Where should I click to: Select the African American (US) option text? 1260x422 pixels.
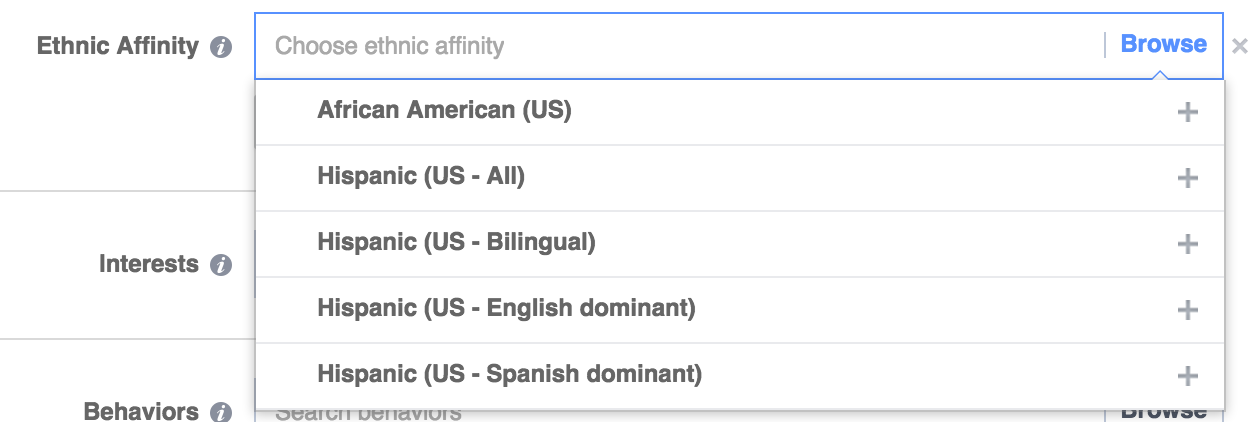point(444,110)
